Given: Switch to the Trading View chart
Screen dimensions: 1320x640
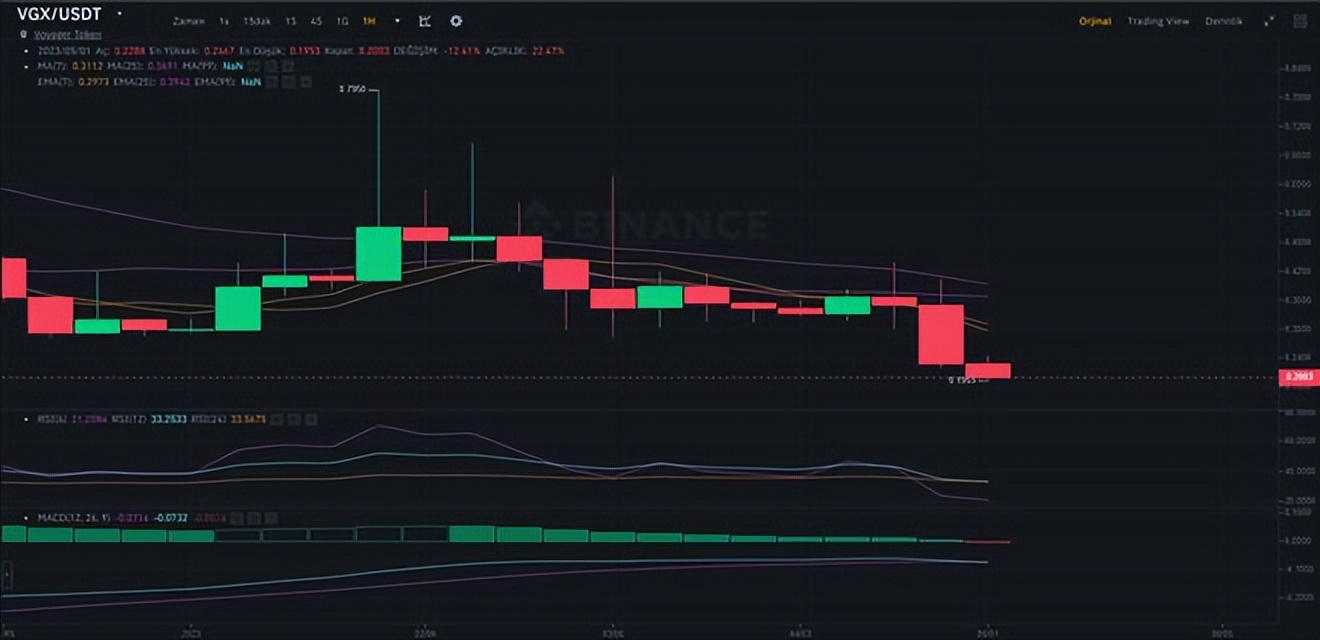Looking at the screenshot, I should tap(1158, 21).
